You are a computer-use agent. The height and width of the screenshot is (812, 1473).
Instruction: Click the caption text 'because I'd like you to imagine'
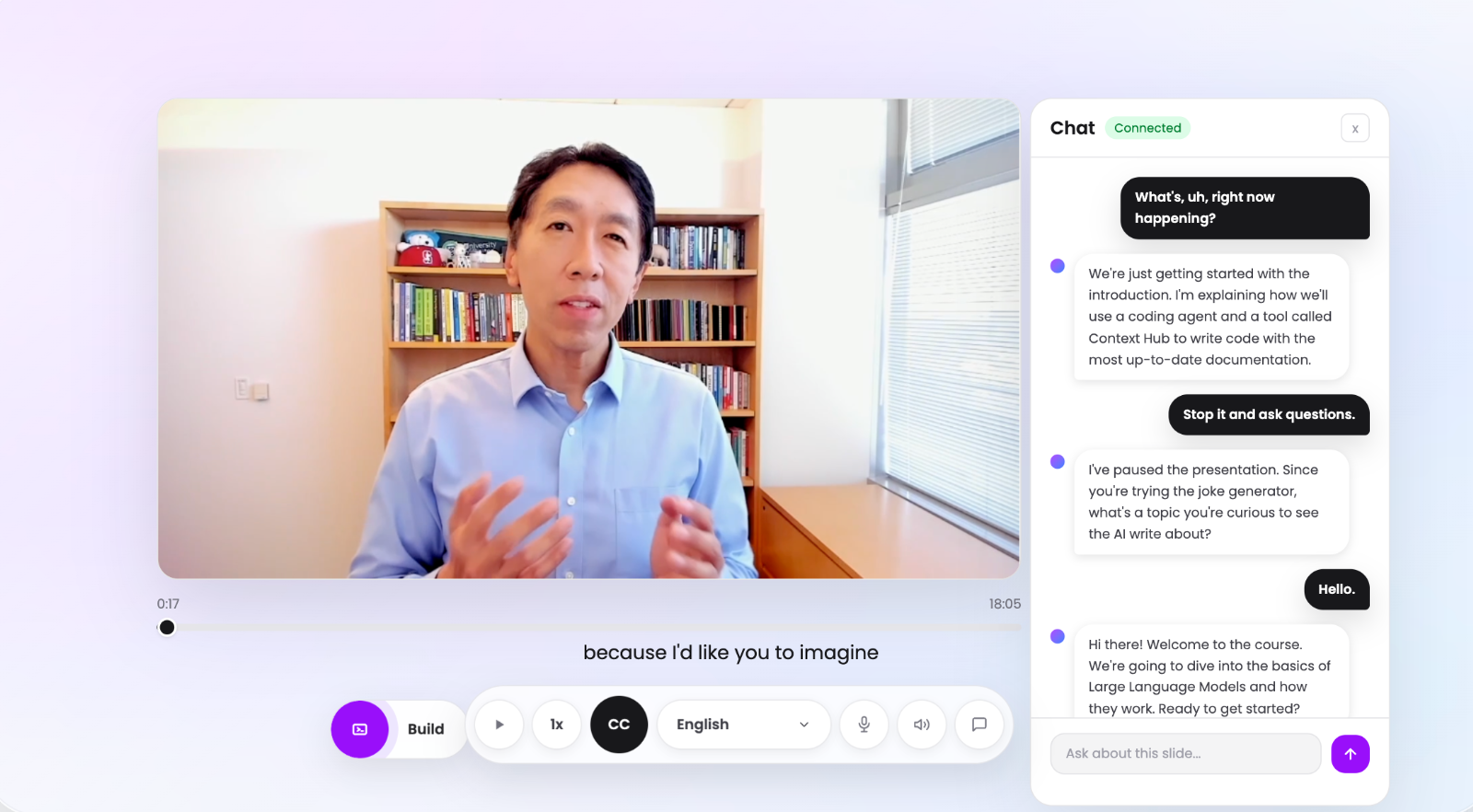coord(731,653)
